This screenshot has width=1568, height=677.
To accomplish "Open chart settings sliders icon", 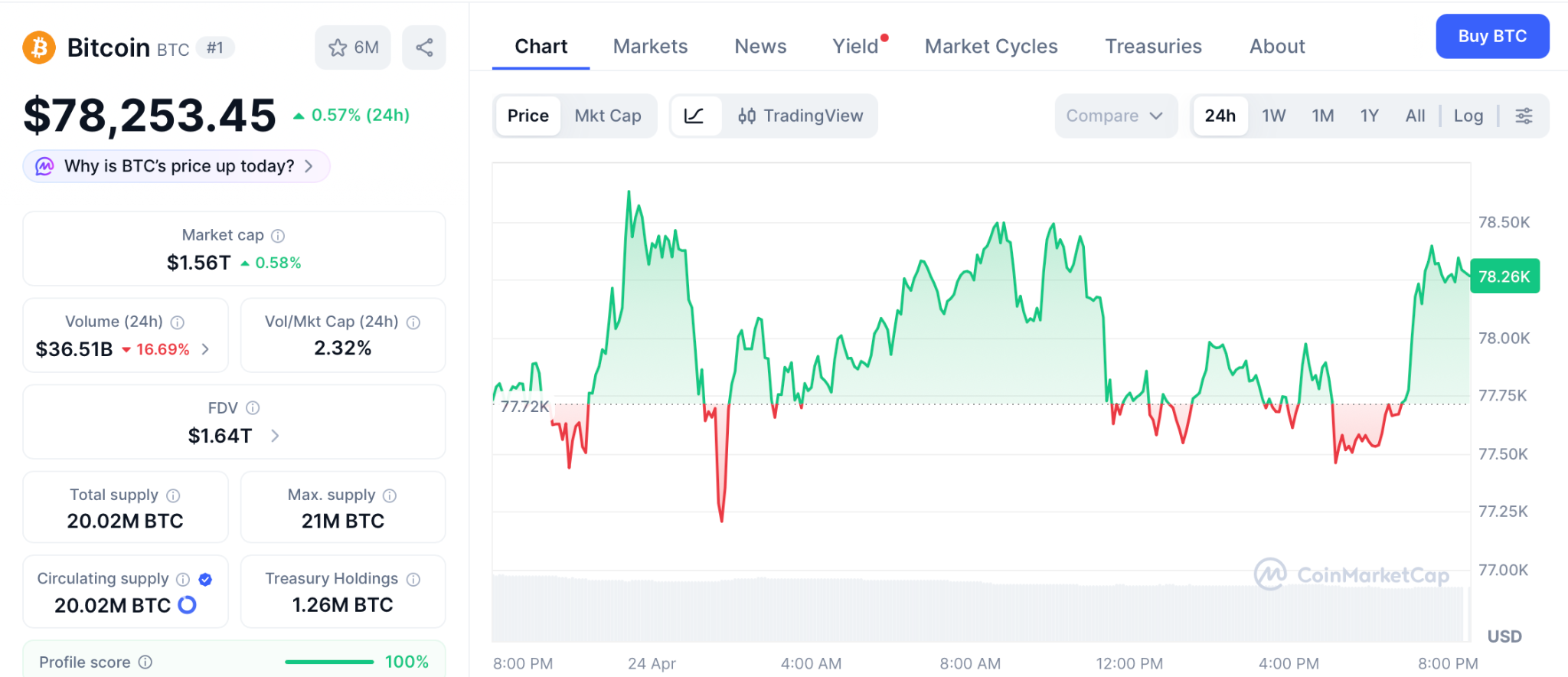I will (x=1524, y=116).
